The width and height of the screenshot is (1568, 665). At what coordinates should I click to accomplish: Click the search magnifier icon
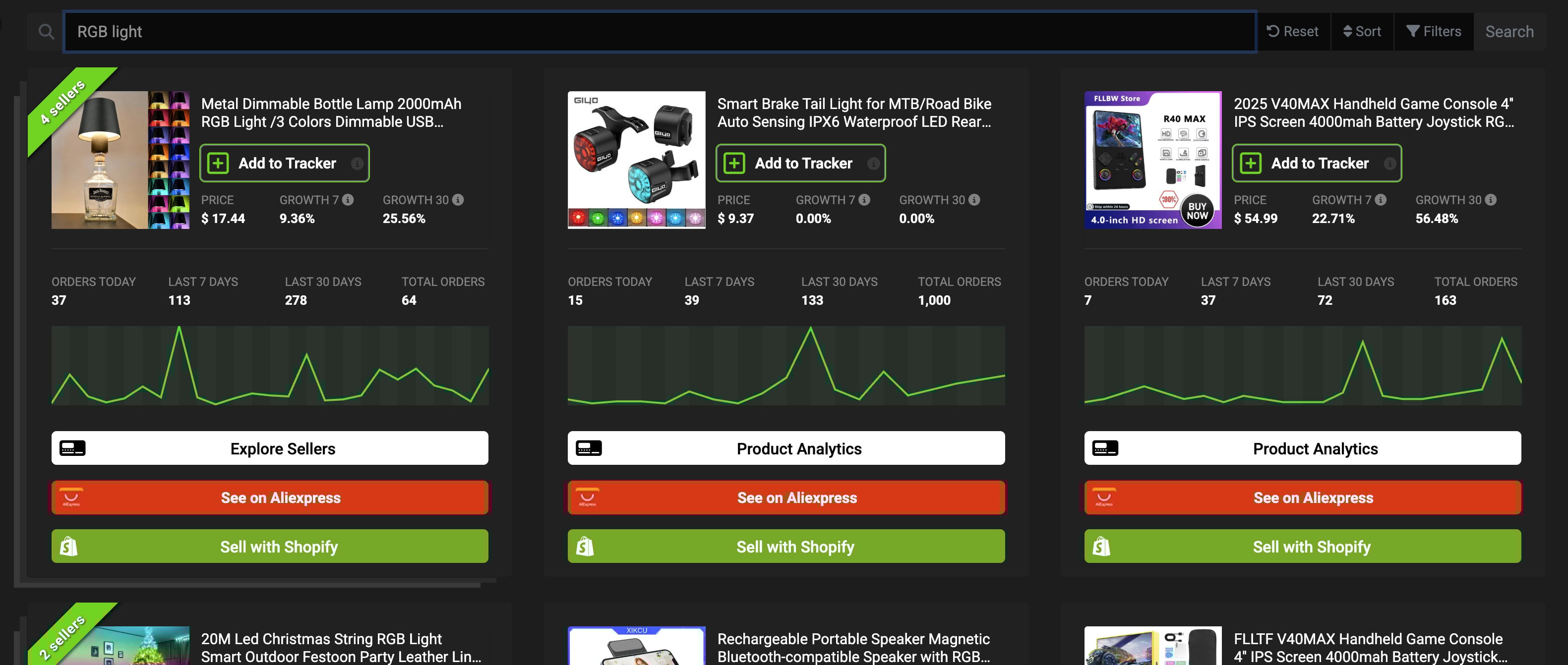click(x=46, y=32)
